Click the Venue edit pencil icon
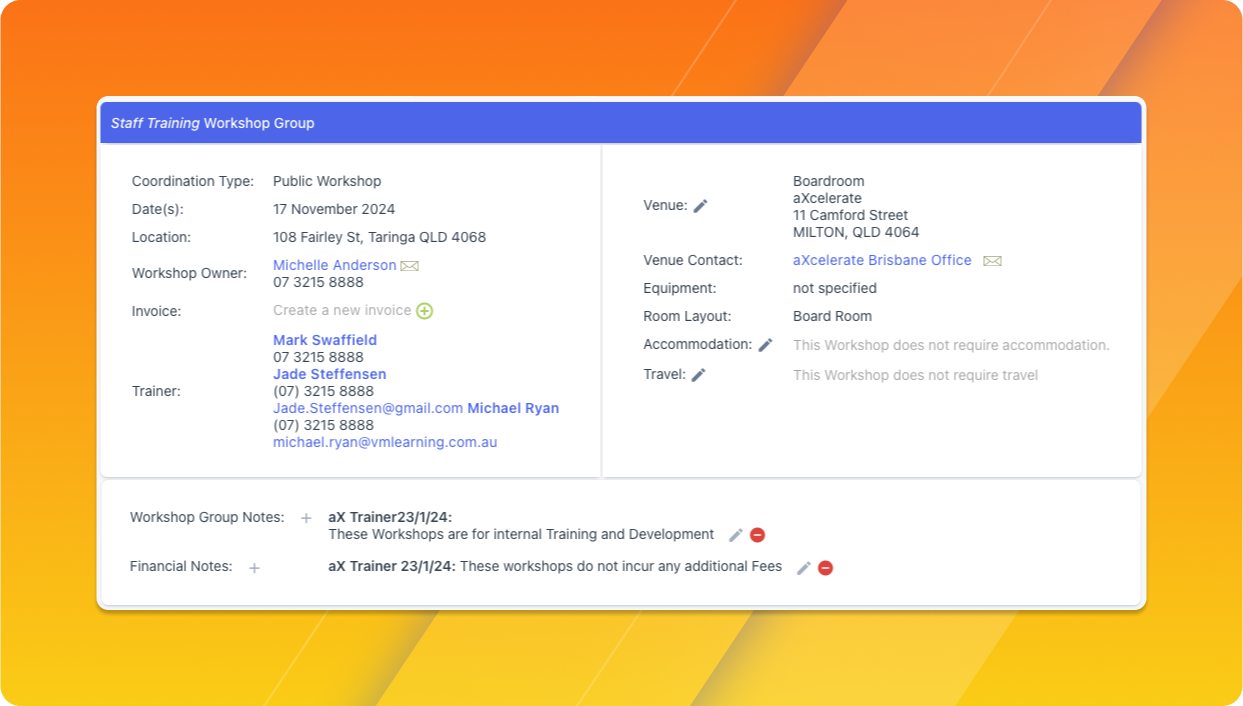The width and height of the screenshot is (1243, 706). click(701, 205)
